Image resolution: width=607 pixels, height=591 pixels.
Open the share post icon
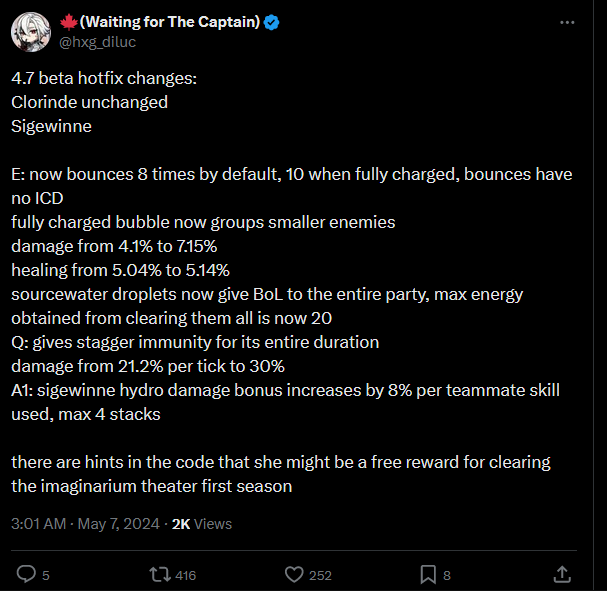click(x=562, y=574)
